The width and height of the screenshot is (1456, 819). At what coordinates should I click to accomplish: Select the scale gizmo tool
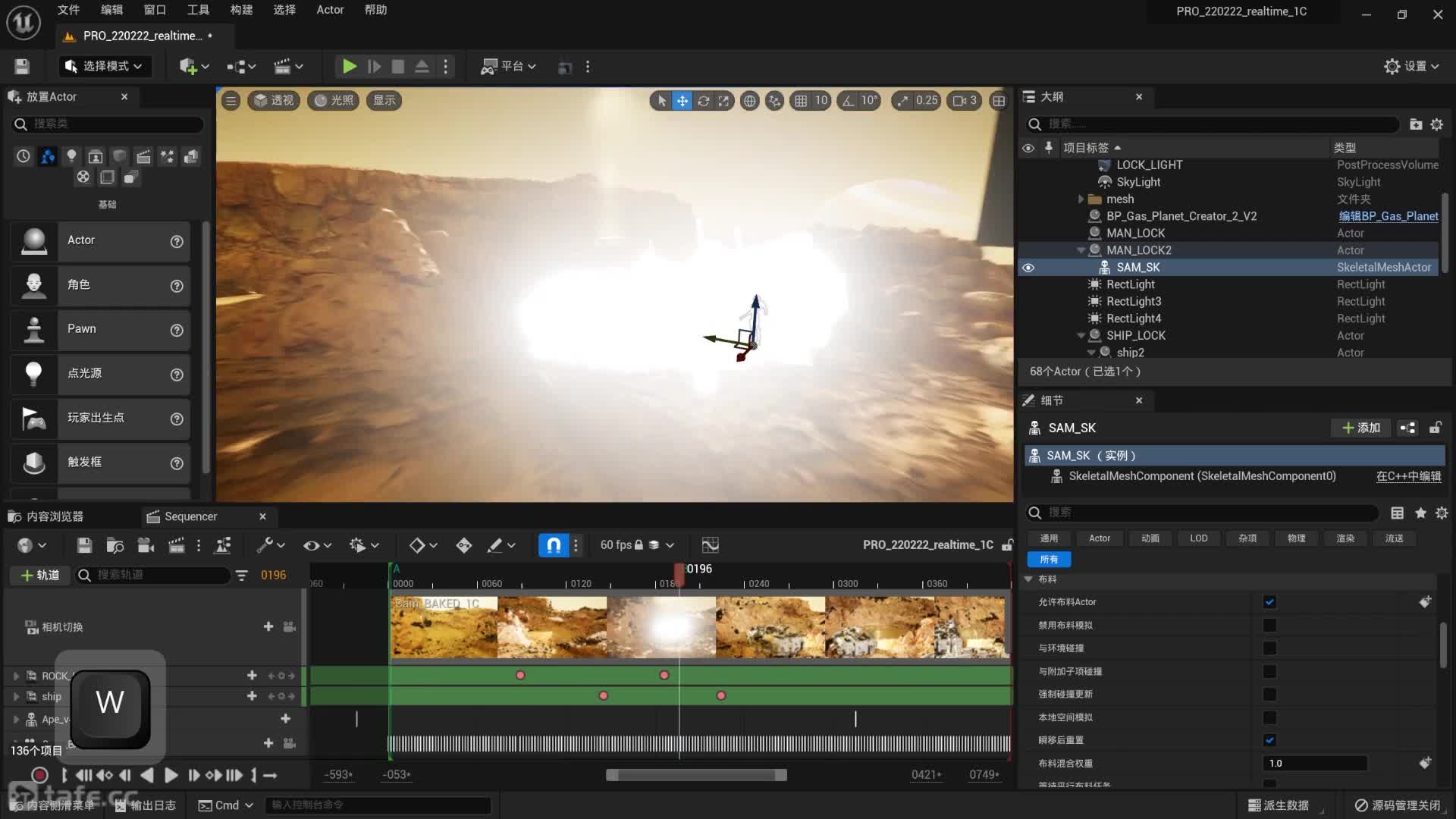[x=724, y=101]
